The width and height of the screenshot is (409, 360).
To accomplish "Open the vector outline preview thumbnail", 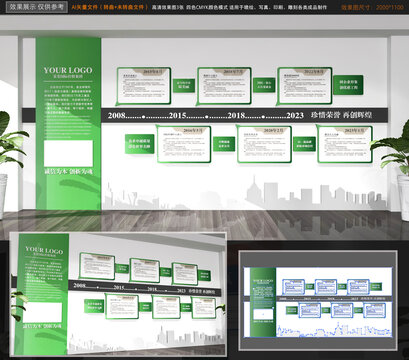I will pyautogui.click(x=318, y=300).
